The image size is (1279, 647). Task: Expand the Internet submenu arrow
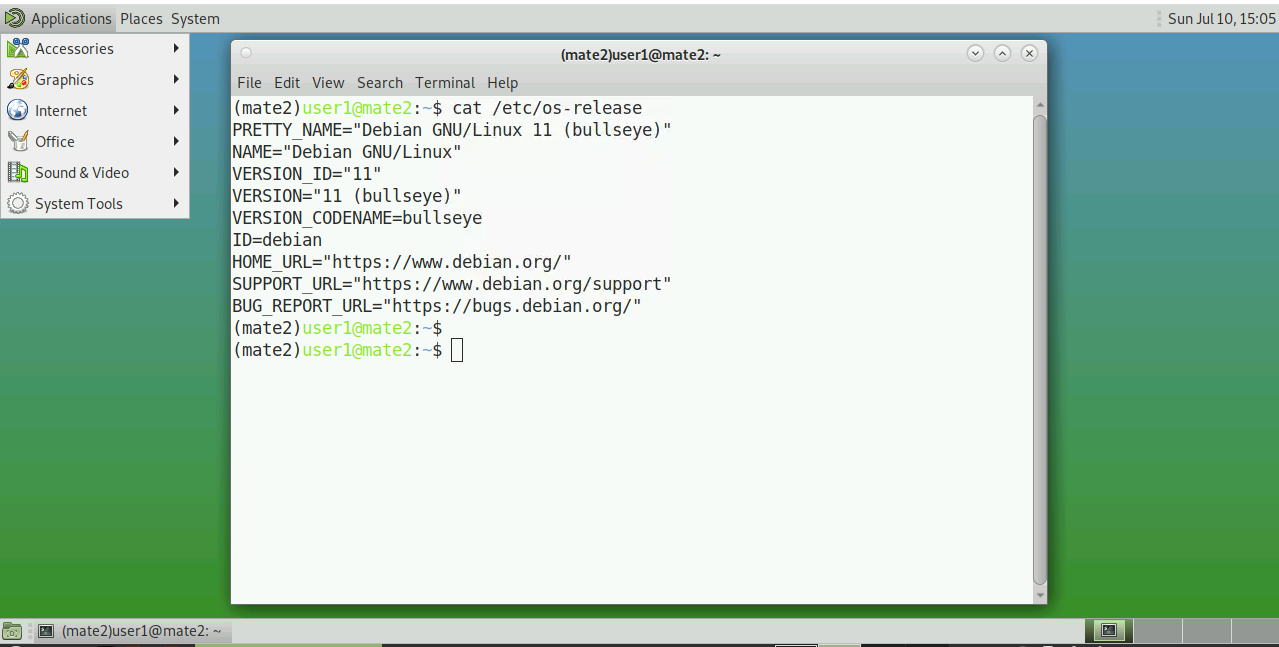pos(176,110)
